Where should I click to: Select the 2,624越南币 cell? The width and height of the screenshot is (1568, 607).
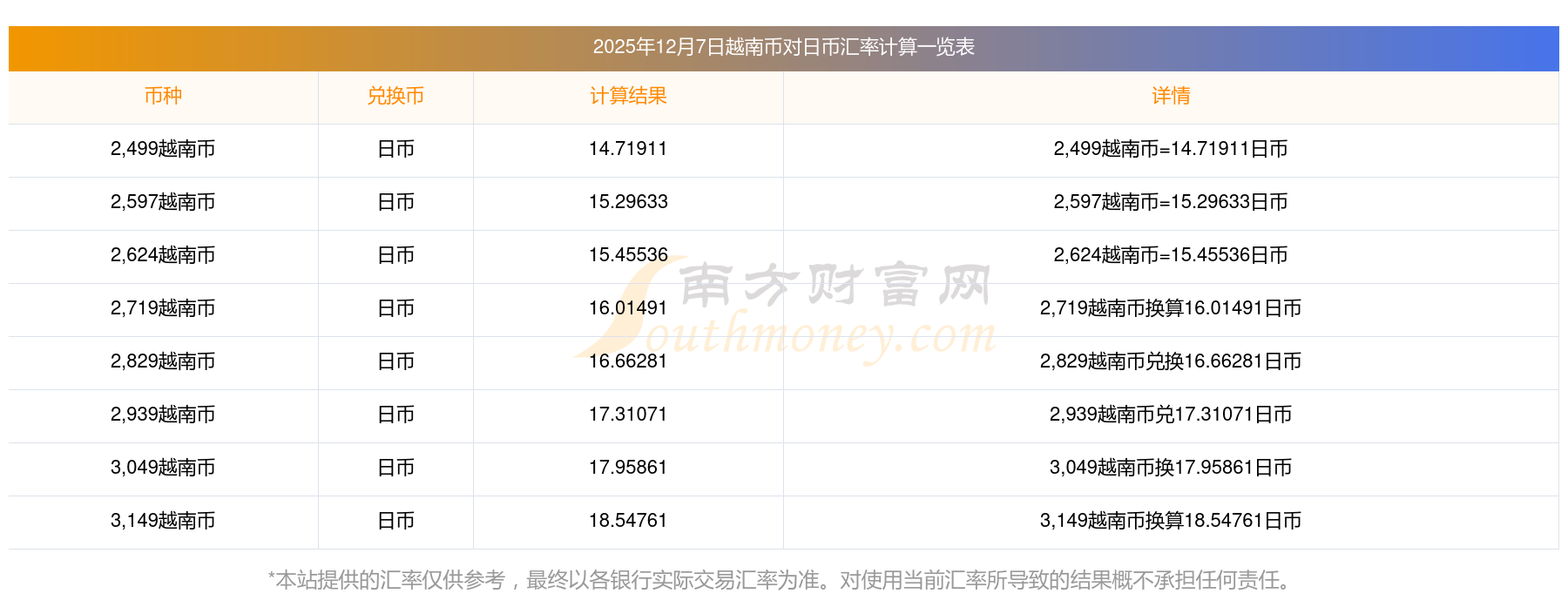(163, 255)
